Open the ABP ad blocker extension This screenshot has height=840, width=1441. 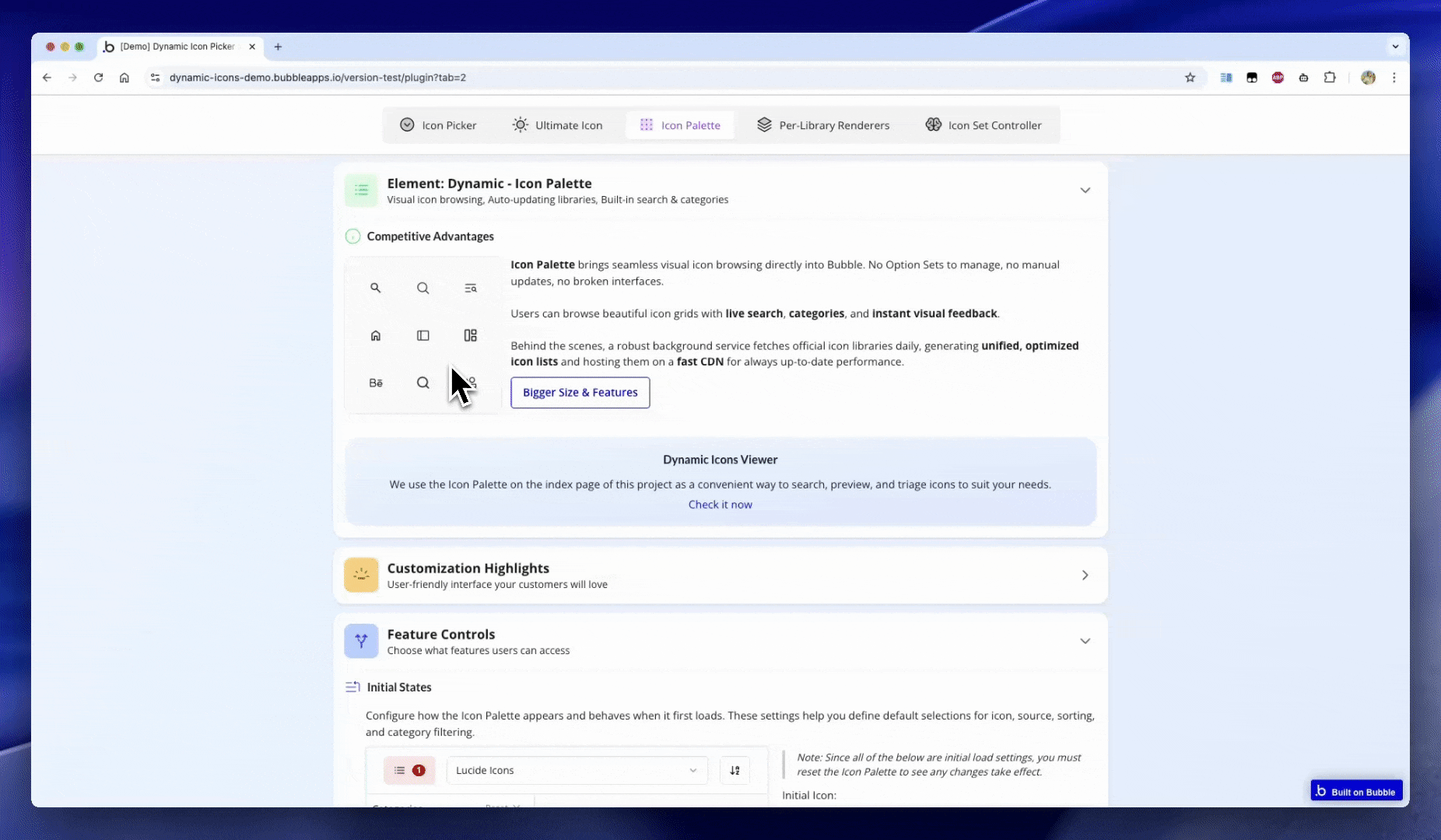coord(1278,78)
